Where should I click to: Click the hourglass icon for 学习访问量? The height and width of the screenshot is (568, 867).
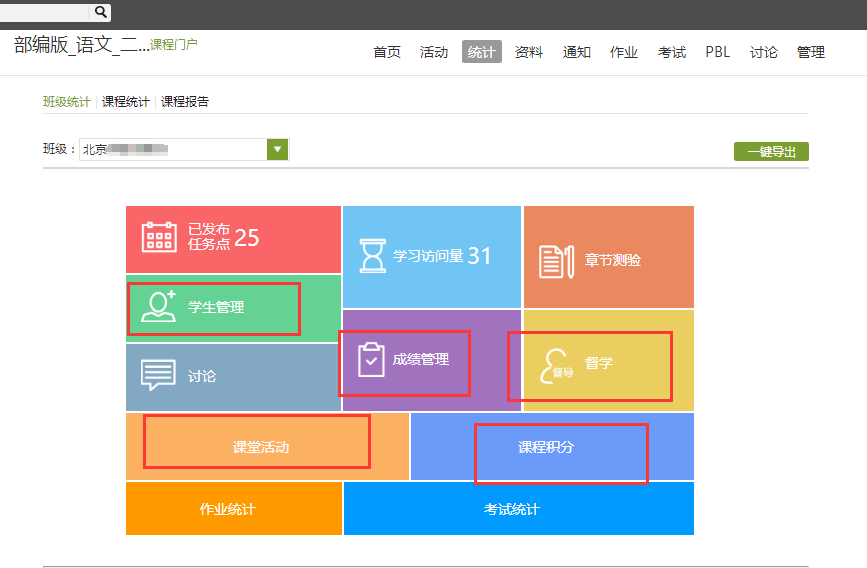click(372, 256)
